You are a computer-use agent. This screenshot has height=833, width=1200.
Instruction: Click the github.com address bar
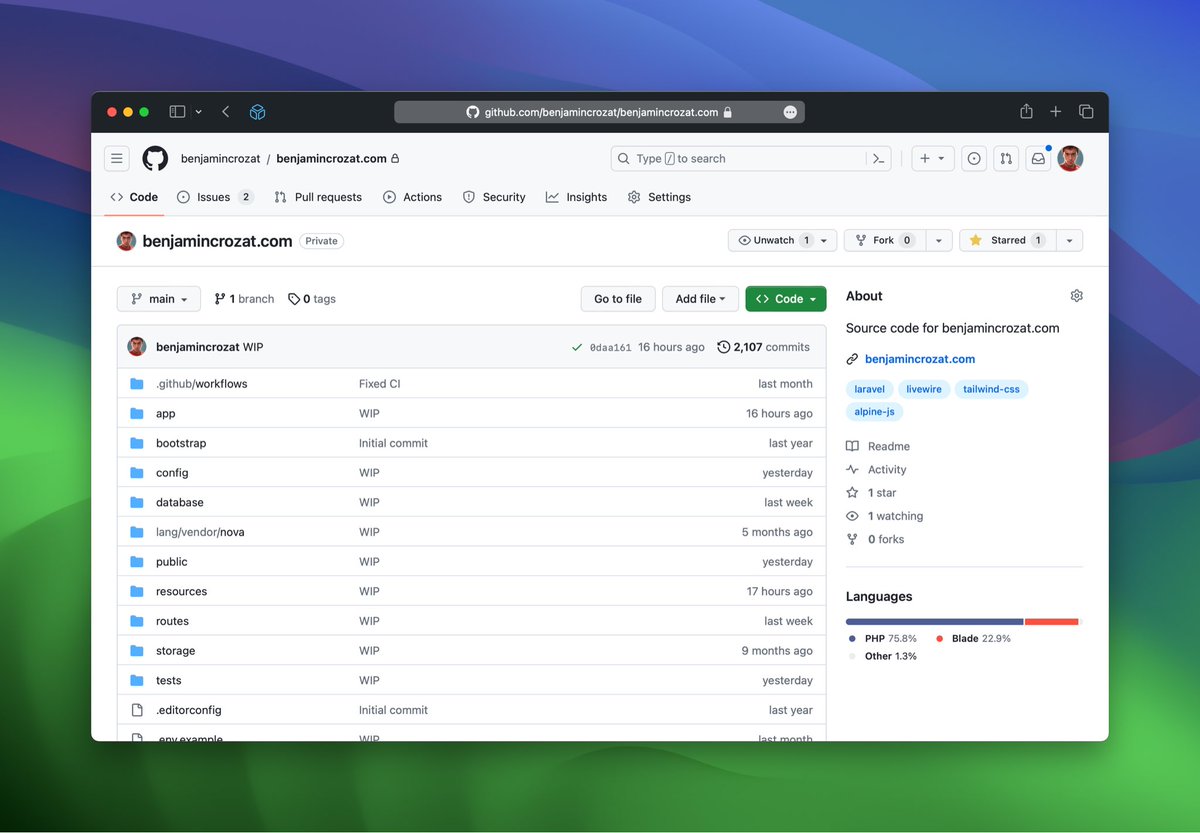(x=599, y=112)
